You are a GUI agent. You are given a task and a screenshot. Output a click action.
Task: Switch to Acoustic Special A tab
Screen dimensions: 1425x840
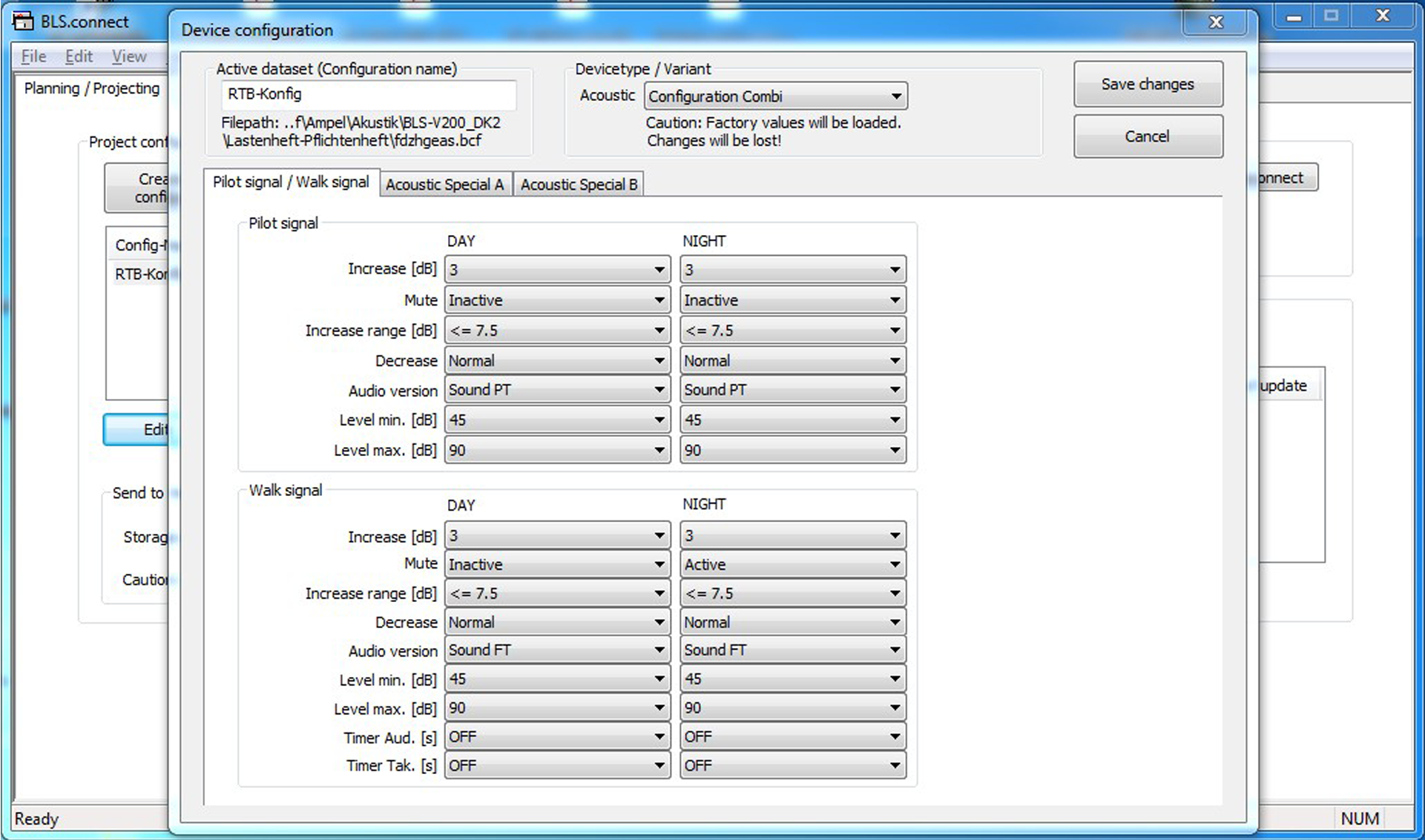coord(445,185)
